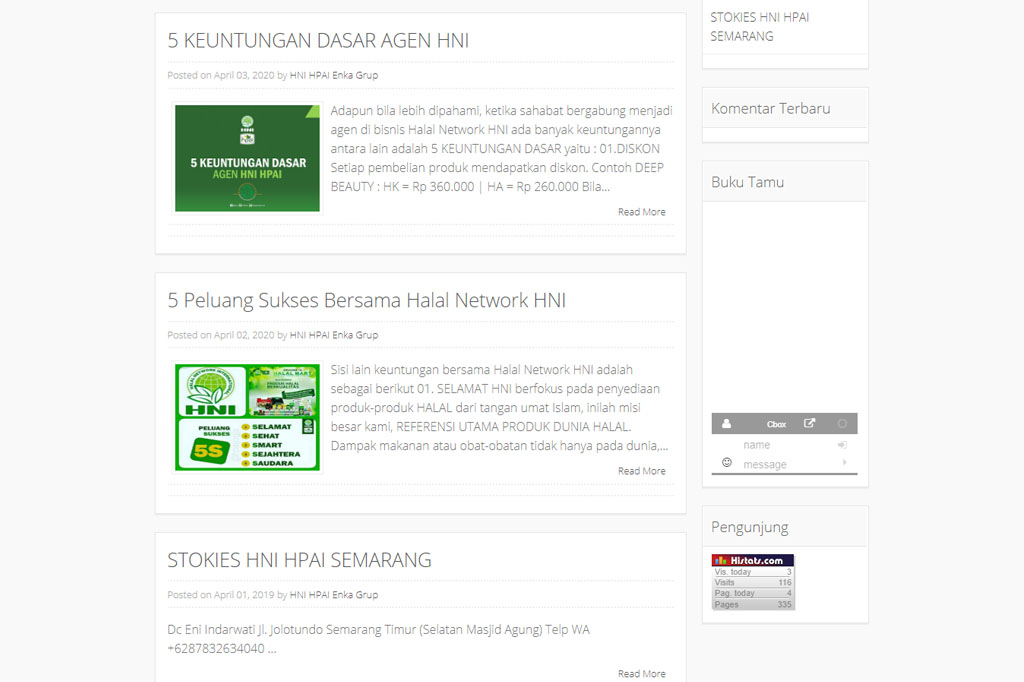Click the date Posted on April 01, 2019
Viewport: 1024px width, 682px height.
(221, 595)
